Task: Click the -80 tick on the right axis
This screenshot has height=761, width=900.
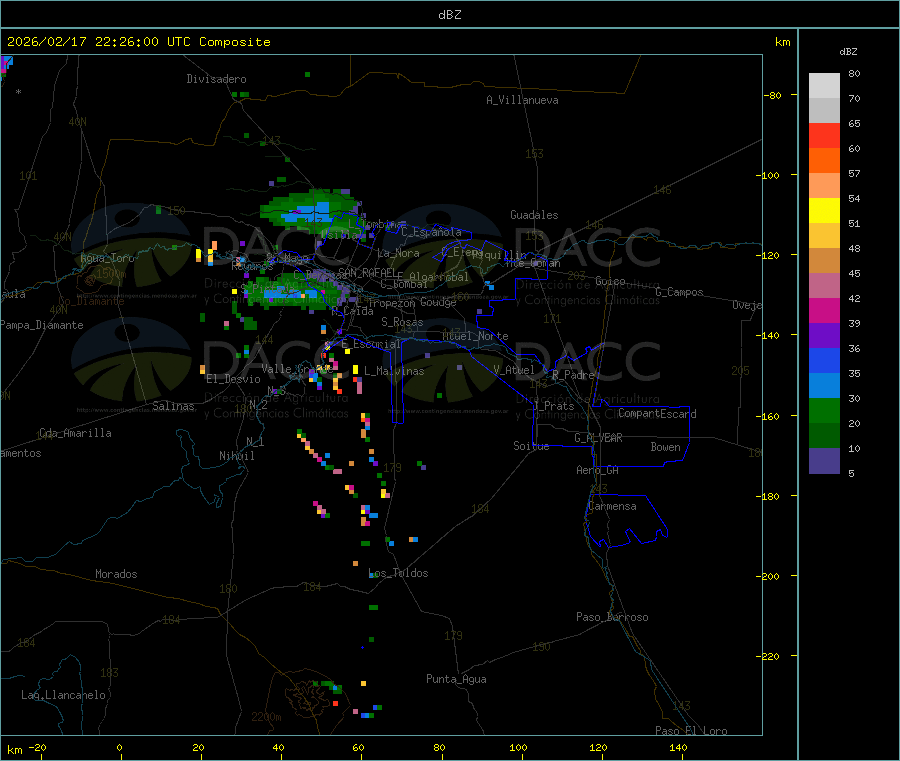Action: point(773,95)
